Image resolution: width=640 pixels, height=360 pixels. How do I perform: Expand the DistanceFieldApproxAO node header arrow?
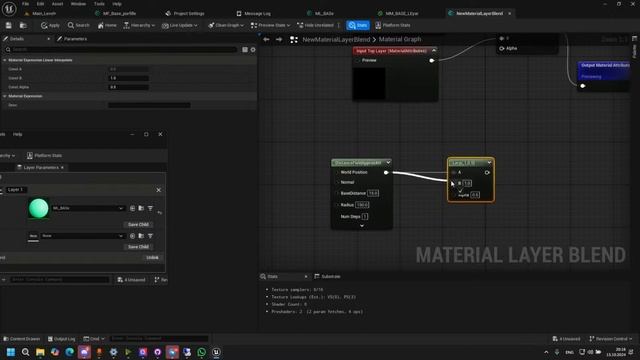point(388,163)
